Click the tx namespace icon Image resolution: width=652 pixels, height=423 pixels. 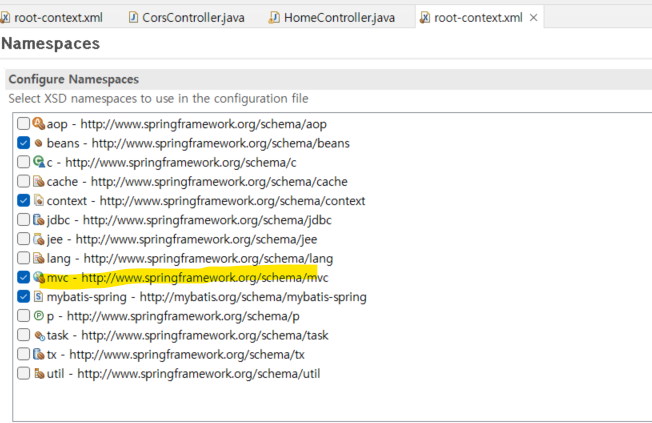pyautogui.click(x=39, y=354)
